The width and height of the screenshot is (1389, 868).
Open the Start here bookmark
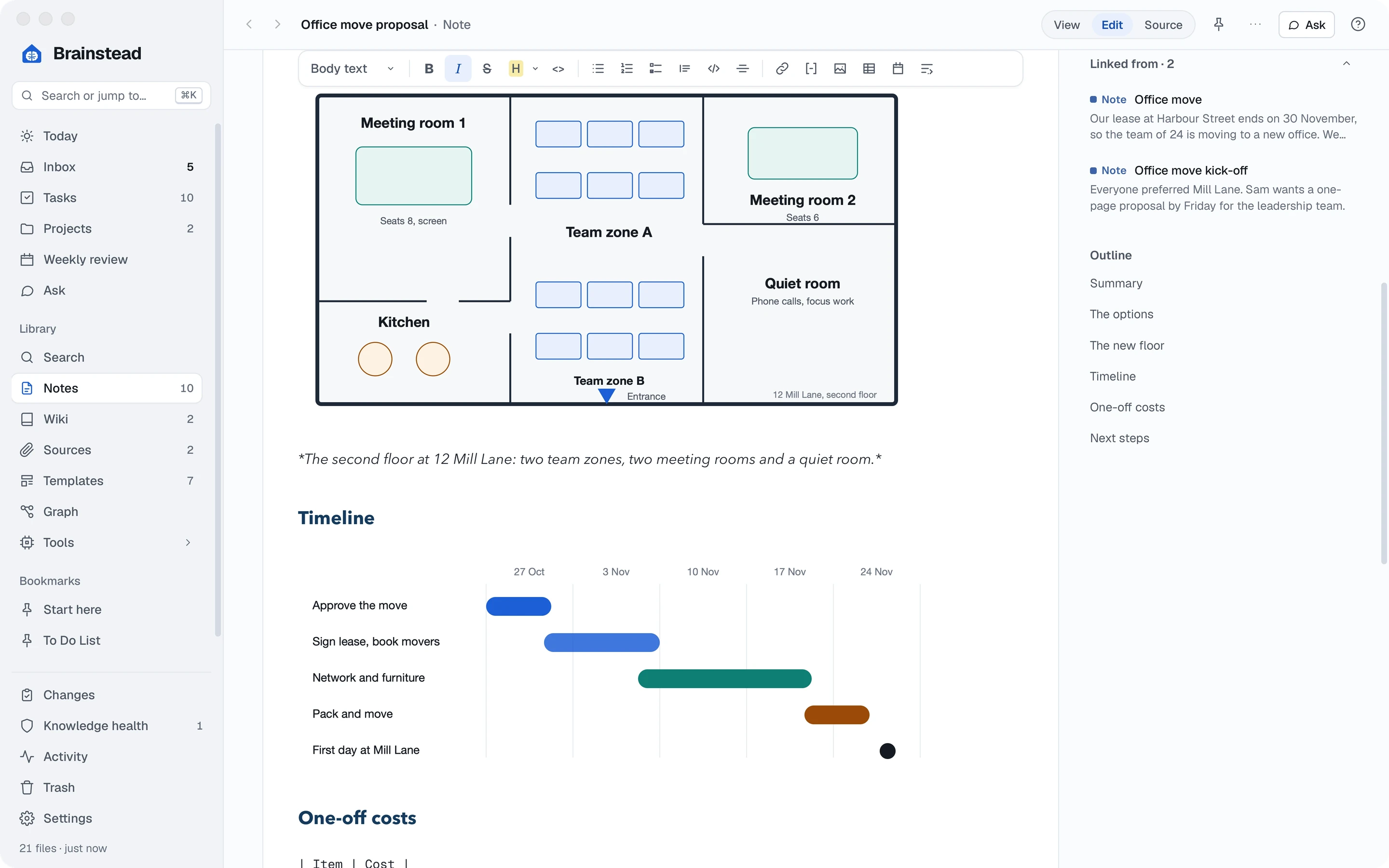point(107,610)
